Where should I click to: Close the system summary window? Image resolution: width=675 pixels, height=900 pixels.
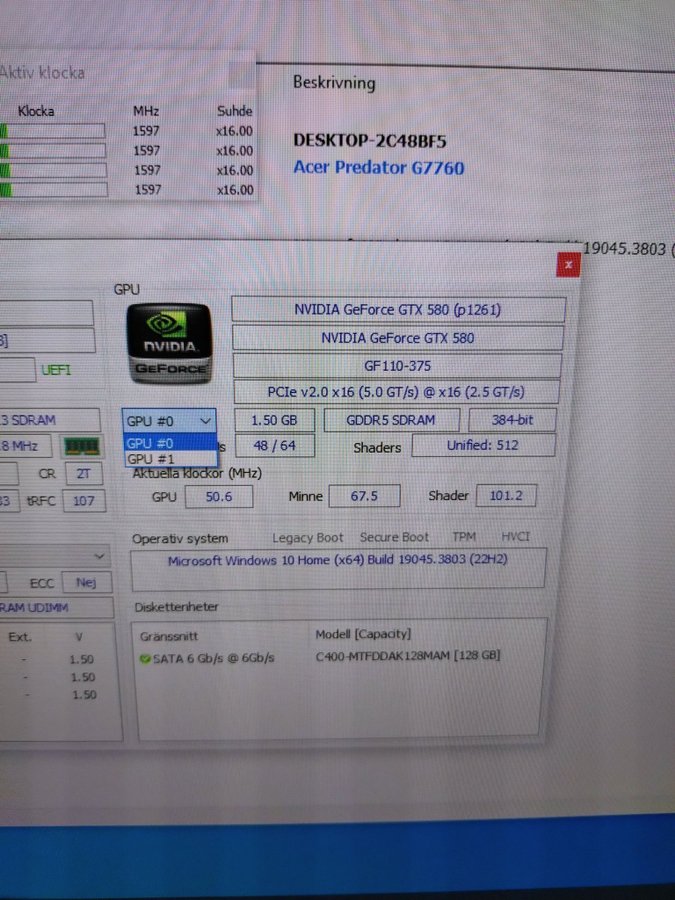(568, 264)
